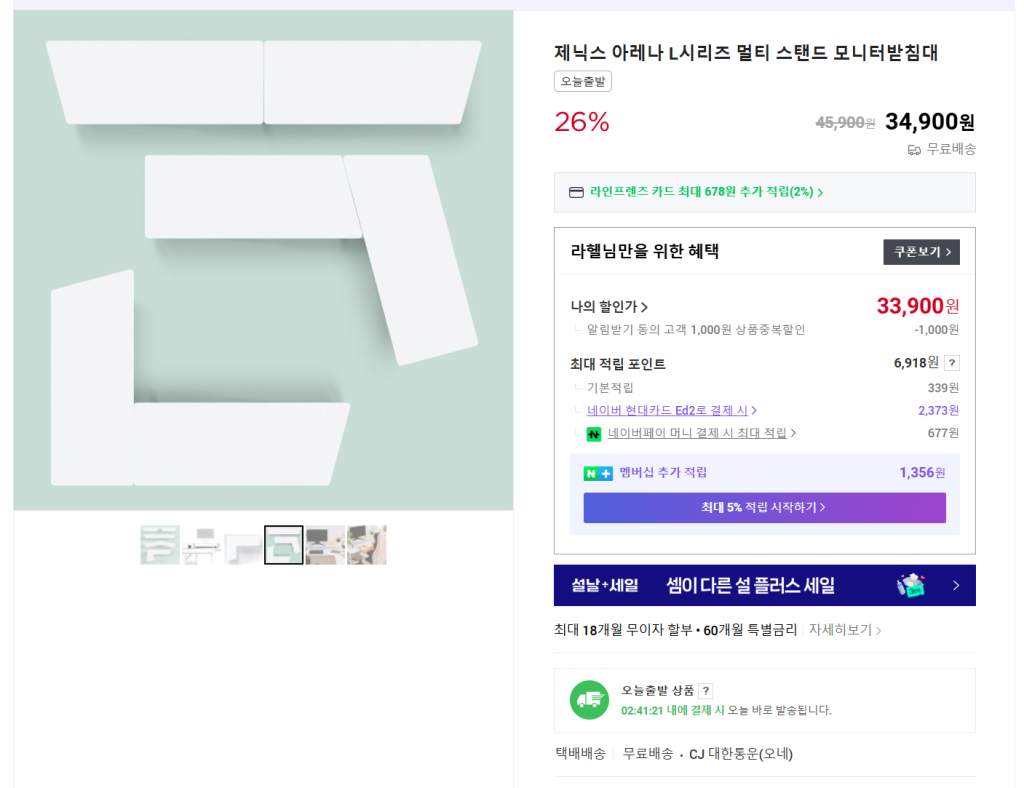Open 라인프렌즈 카드 추가 적립 link
This screenshot has width=1024, height=788.
click(x=706, y=193)
